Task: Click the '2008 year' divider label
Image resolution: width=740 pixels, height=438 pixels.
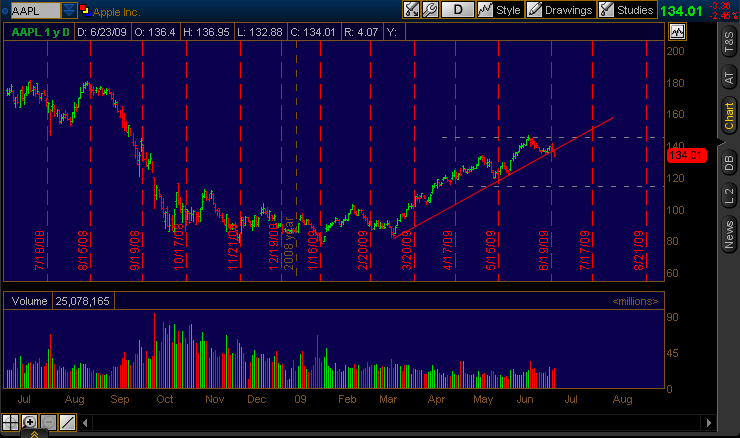Action: 289,244
